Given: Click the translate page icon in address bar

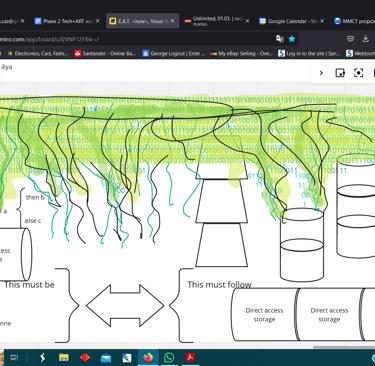Looking at the screenshot, I should click(280, 39).
